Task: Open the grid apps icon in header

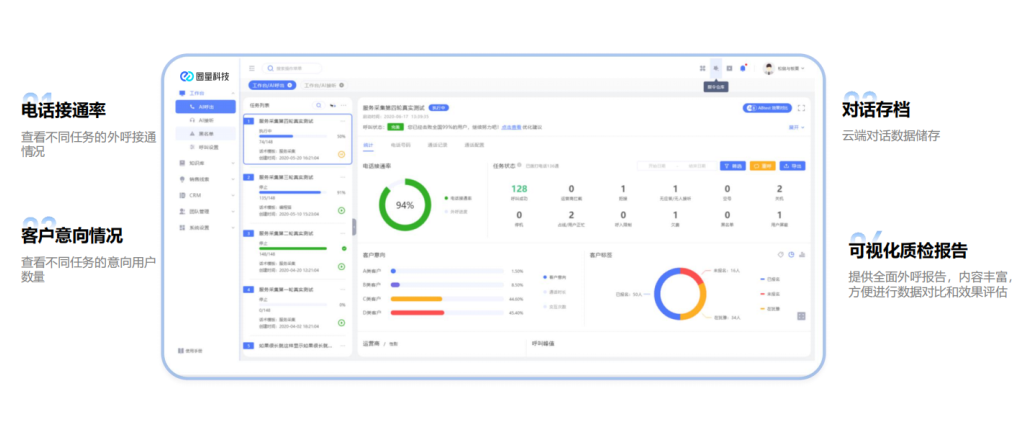Action: point(703,68)
